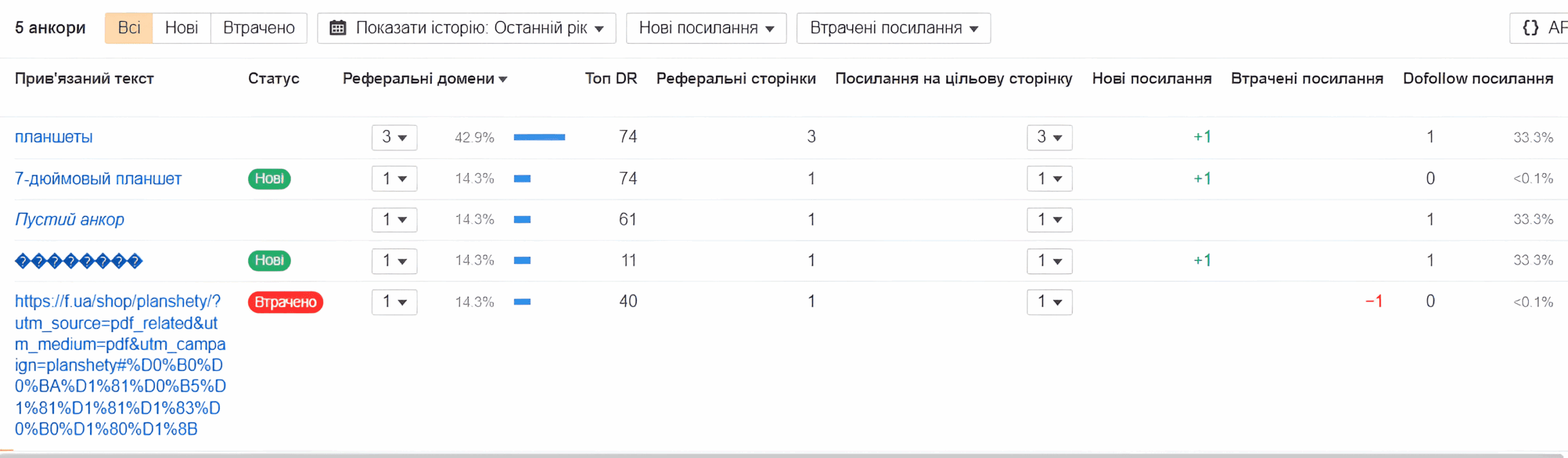The width and height of the screenshot is (1568, 458).
Task: Expand referring domains dropdown for планшеты row
Action: pos(394,137)
